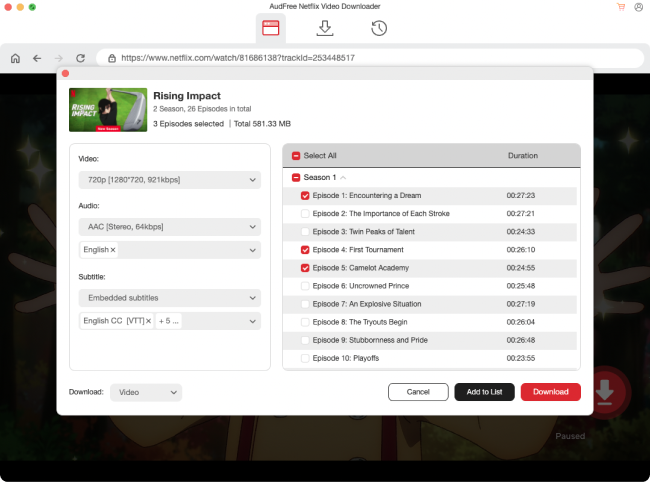Expand the audio language dropdown
This screenshot has height=482, width=650.
pyautogui.click(x=252, y=250)
